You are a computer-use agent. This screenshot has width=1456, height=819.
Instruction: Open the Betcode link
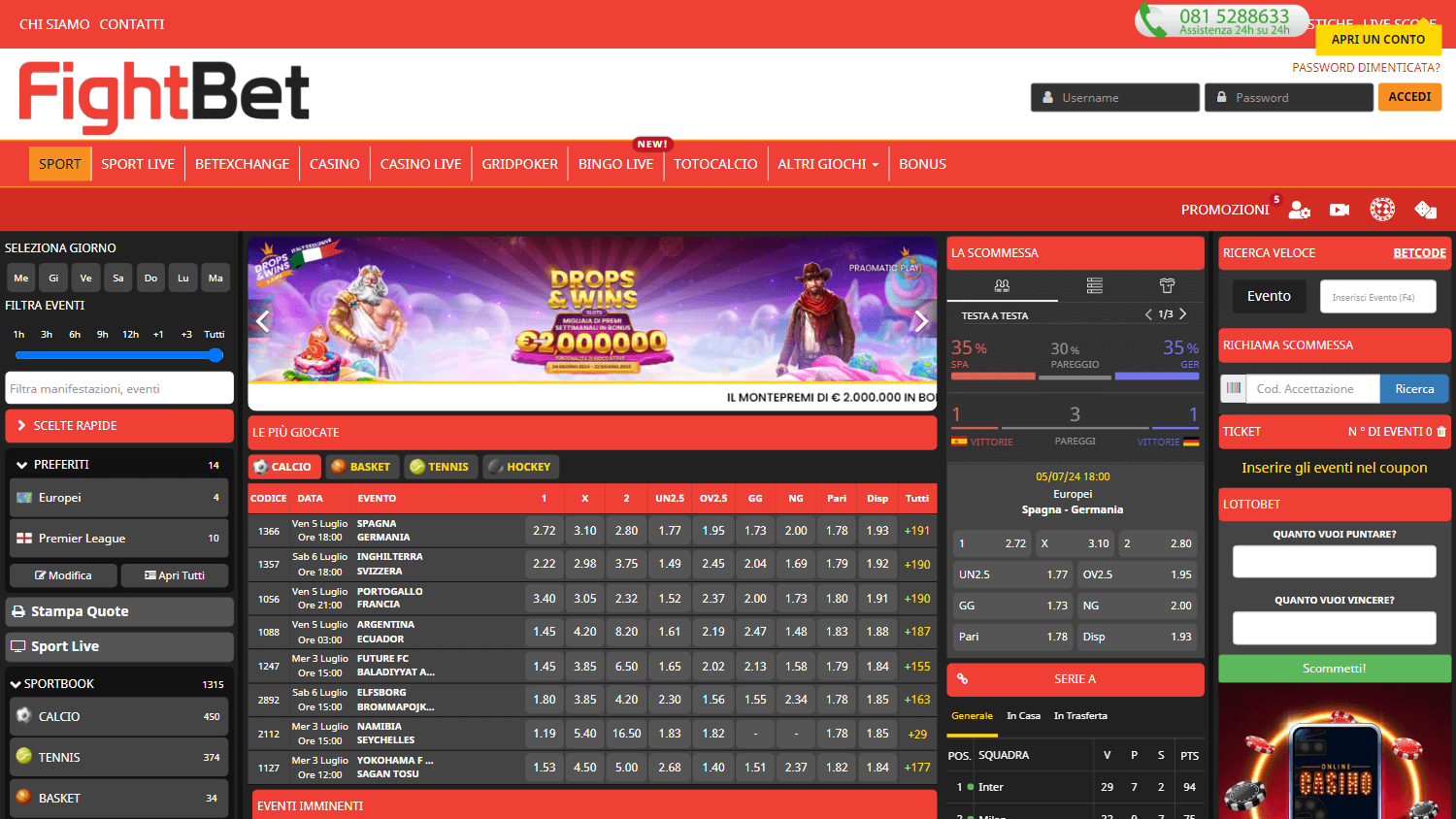(1419, 253)
